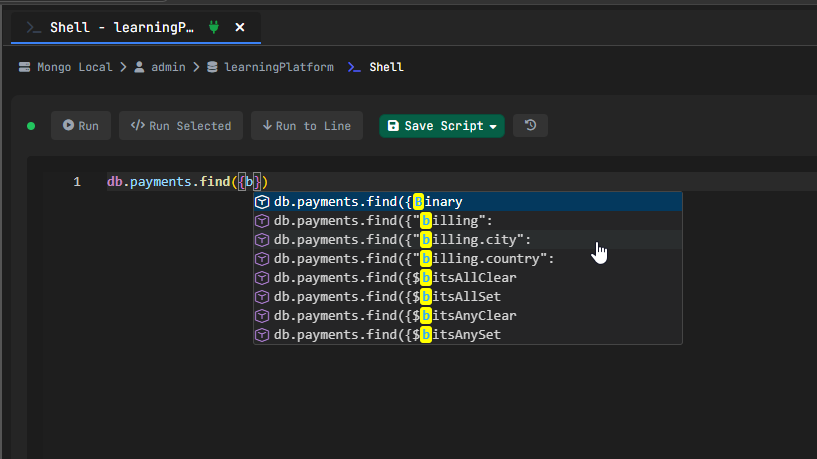Click Run Selected button

[181, 126]
